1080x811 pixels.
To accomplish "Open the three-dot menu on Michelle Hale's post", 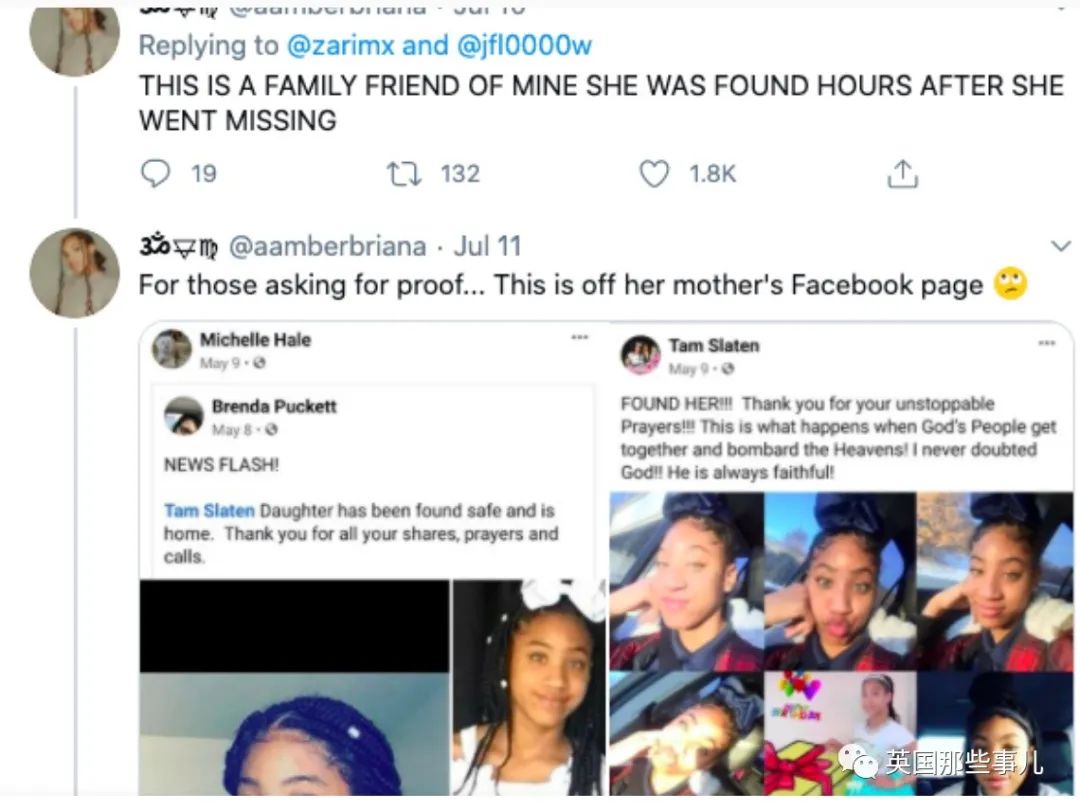I will 580,338.
